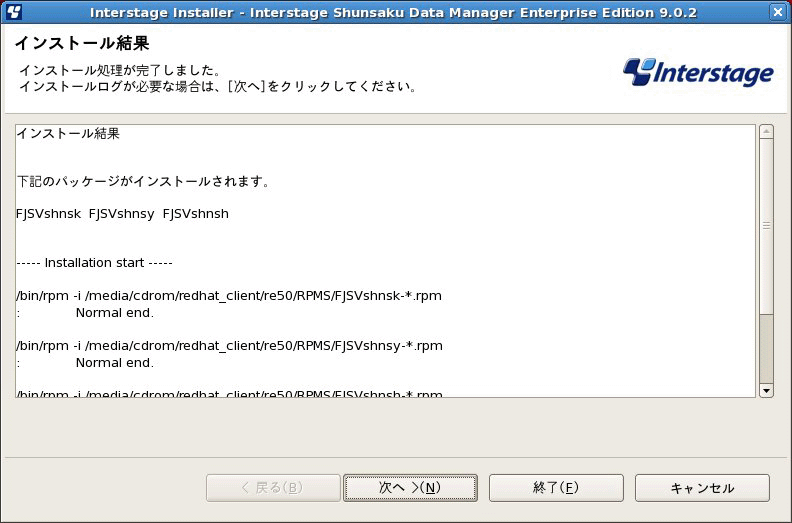
Task: Click the '下記のパッケージがインストールされます。' line
Action: [143, 181]
